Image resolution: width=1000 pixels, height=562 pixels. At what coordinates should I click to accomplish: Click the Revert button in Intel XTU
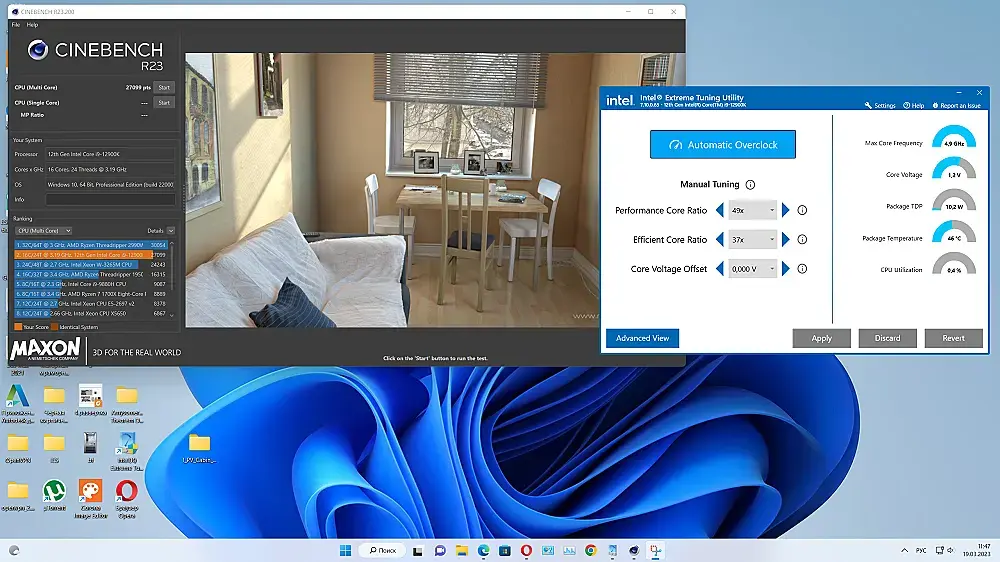[x=953, y=338]
